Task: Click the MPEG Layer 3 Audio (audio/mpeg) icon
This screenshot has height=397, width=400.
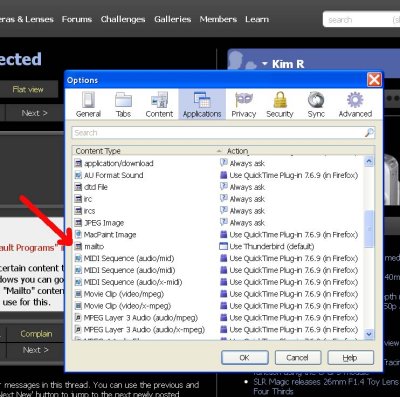Action: [78, 318]
